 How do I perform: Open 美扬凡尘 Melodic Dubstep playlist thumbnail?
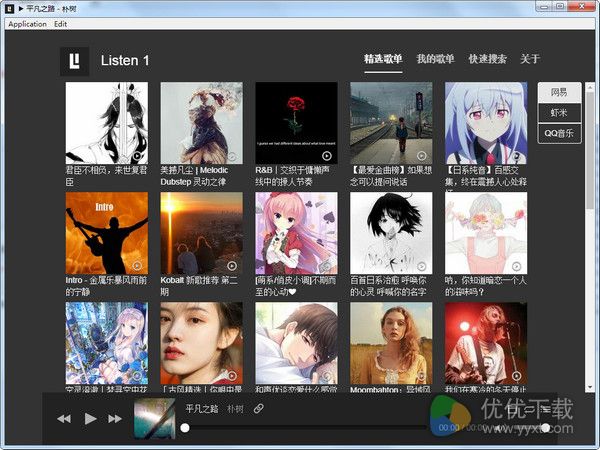202,123
